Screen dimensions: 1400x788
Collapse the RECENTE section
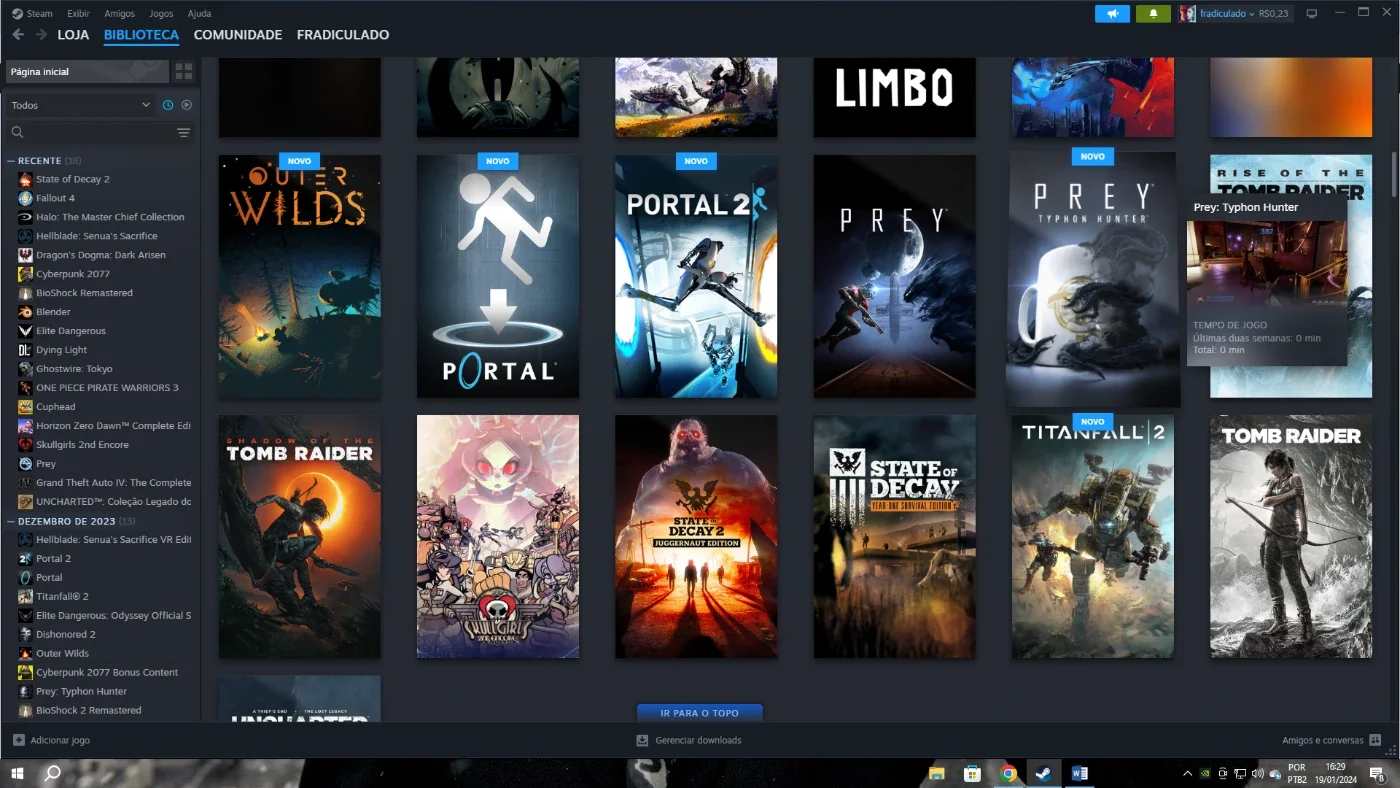[11, 160]
